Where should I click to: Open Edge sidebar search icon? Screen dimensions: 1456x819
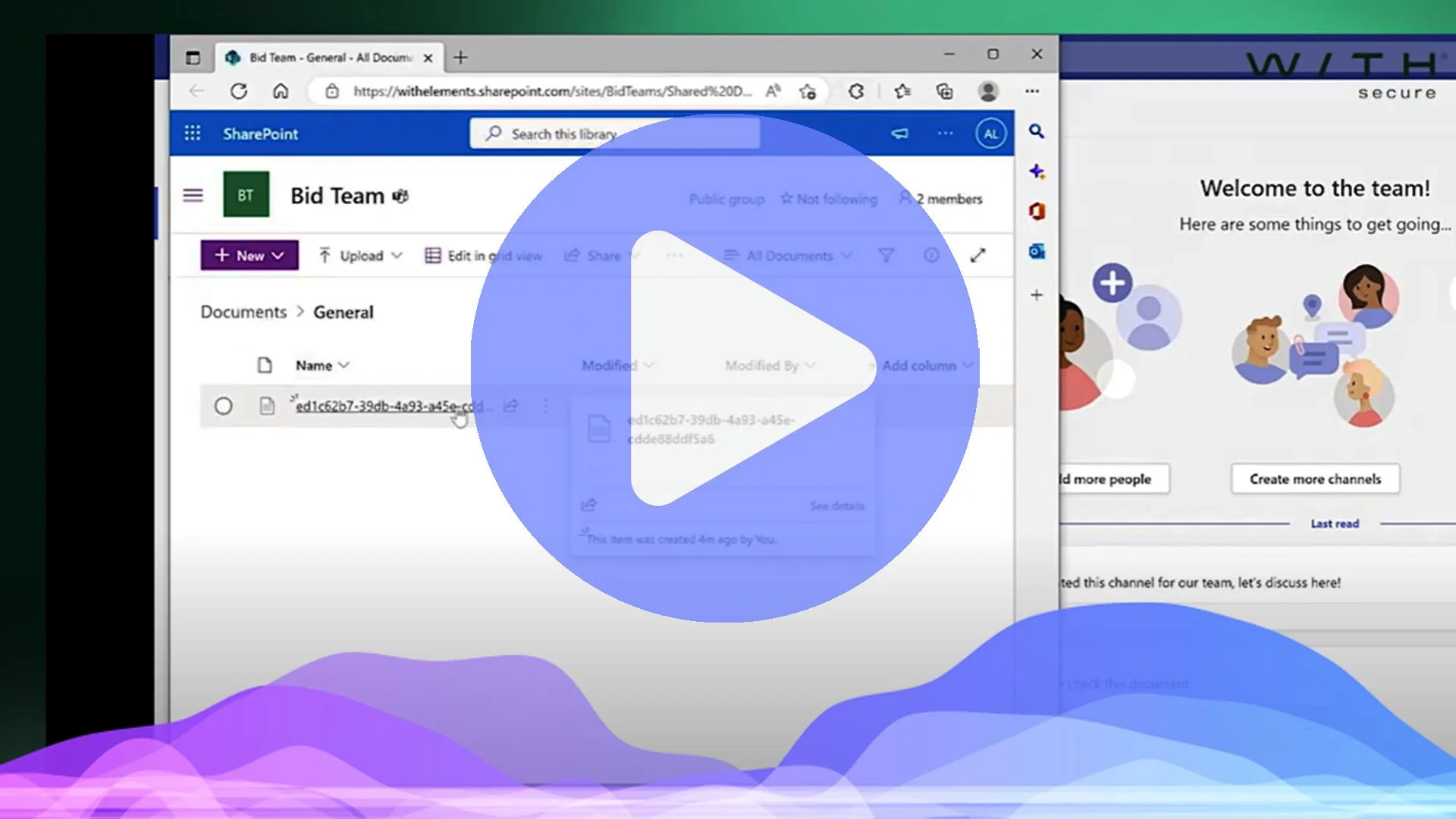pos(1037,131)
